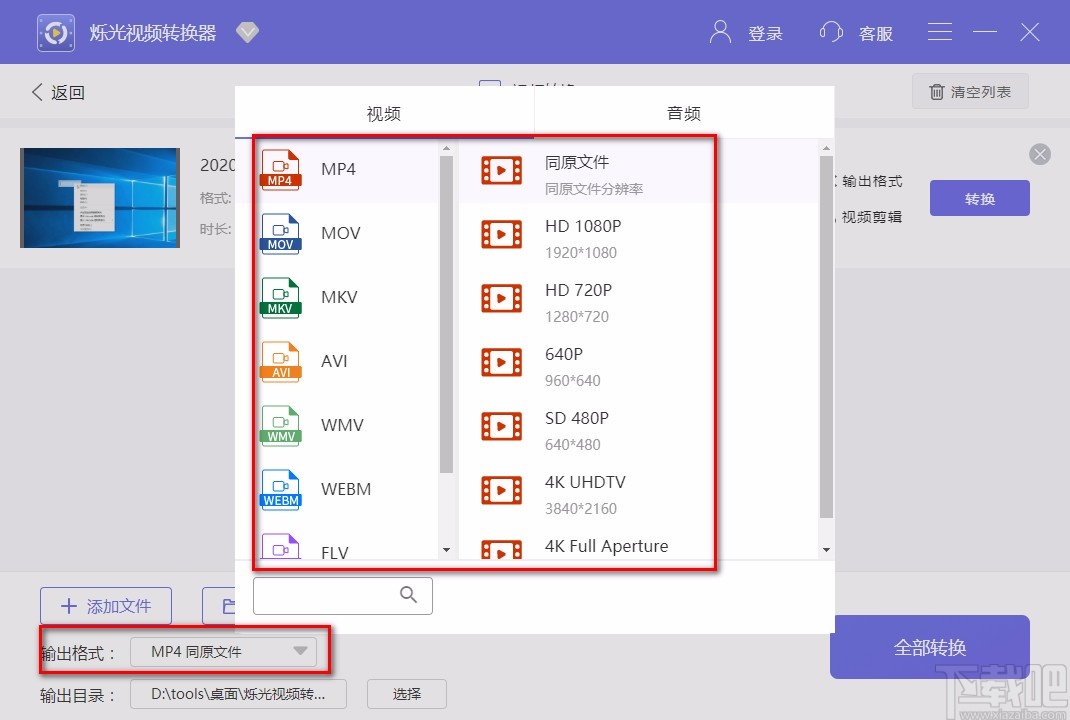Viewport: 1070px width, 720px height.
Task: Click the resolution list scrollbar thumb
Action: pos(826,337)
